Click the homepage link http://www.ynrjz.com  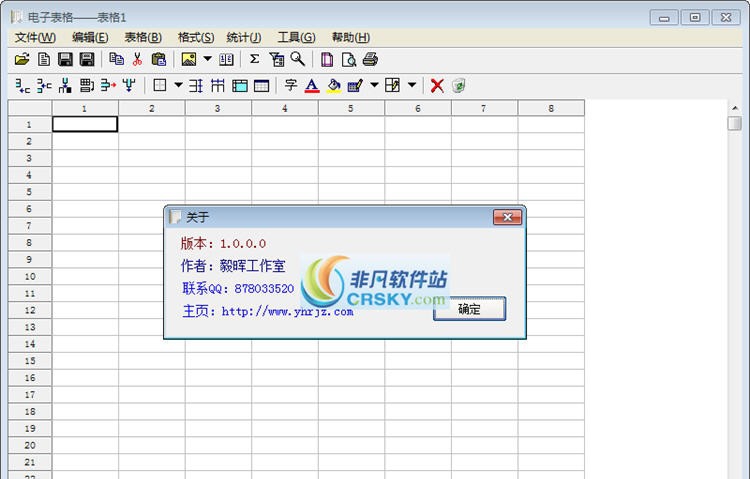pos(287,312)
